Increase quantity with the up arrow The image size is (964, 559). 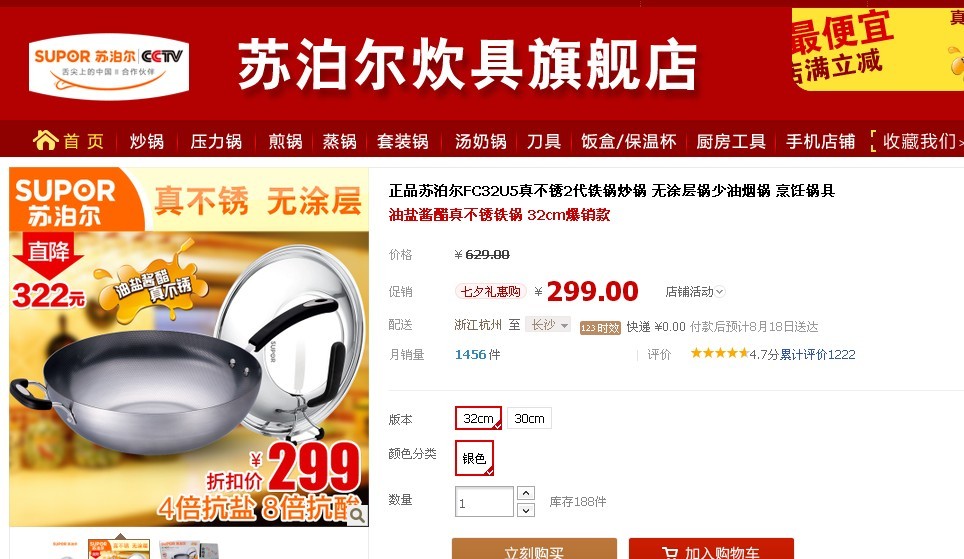click(526, 493)
